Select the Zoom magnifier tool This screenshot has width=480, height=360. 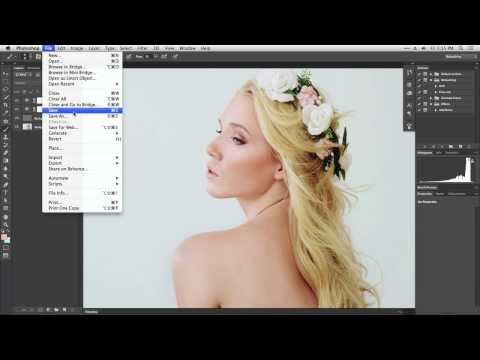point(5,225)
